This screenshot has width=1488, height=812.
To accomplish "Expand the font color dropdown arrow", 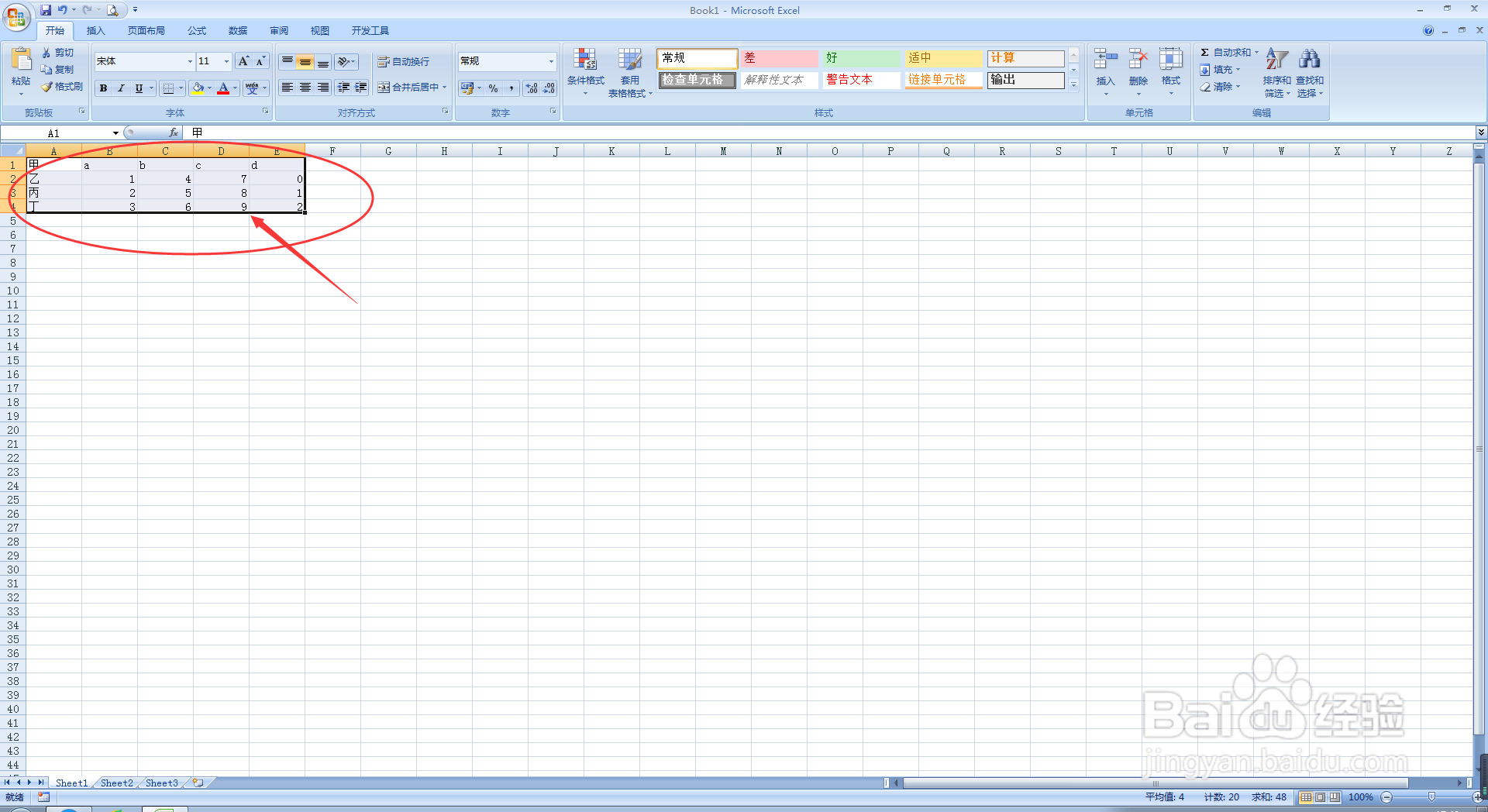I will click(236, 88).
